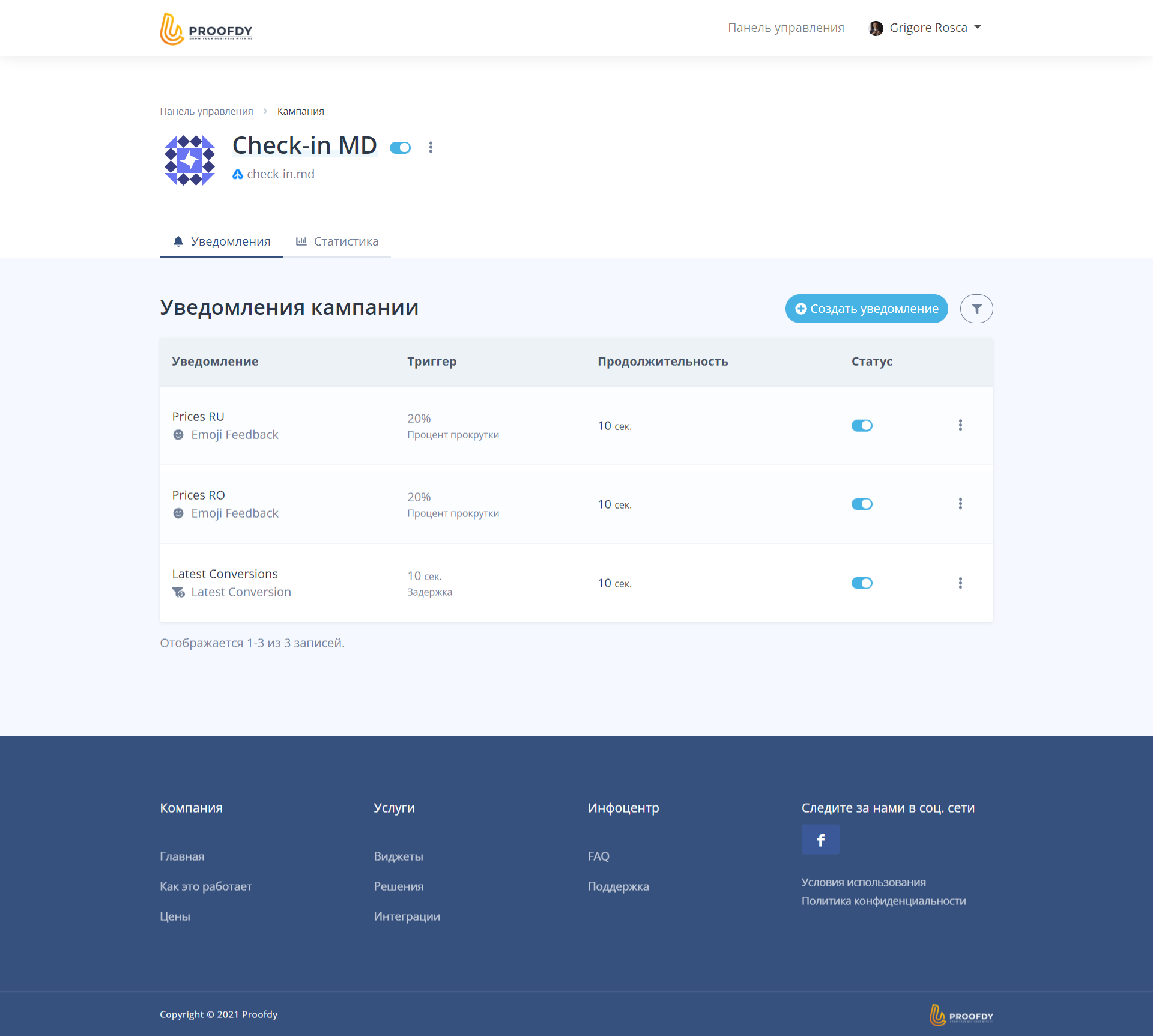Open Интеграции footer link
This screenshot has width=1153, height=1036.
pyautogui.click(x=407, y=916)
